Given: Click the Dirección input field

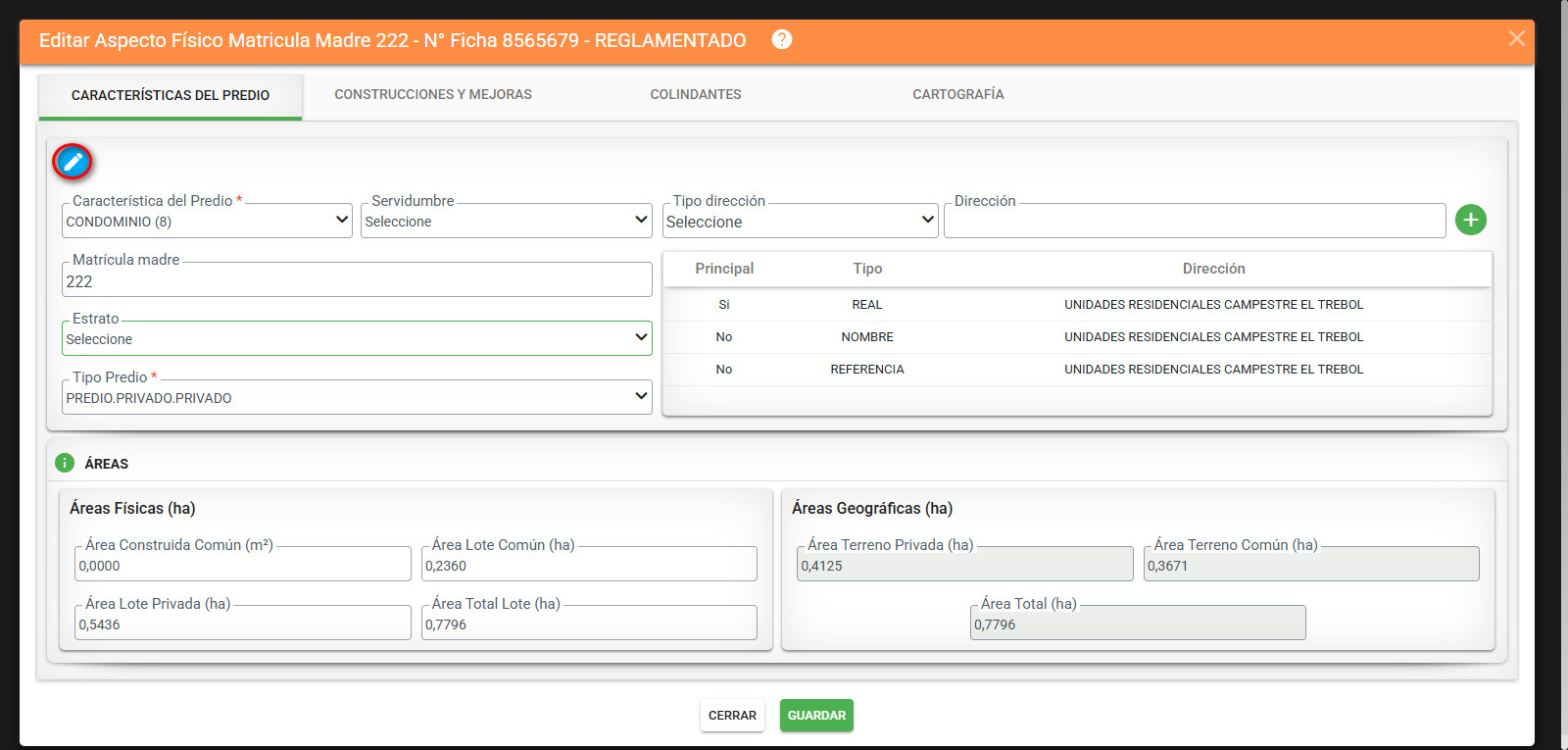Looking at the screenshot, I should click(1195, 221).
